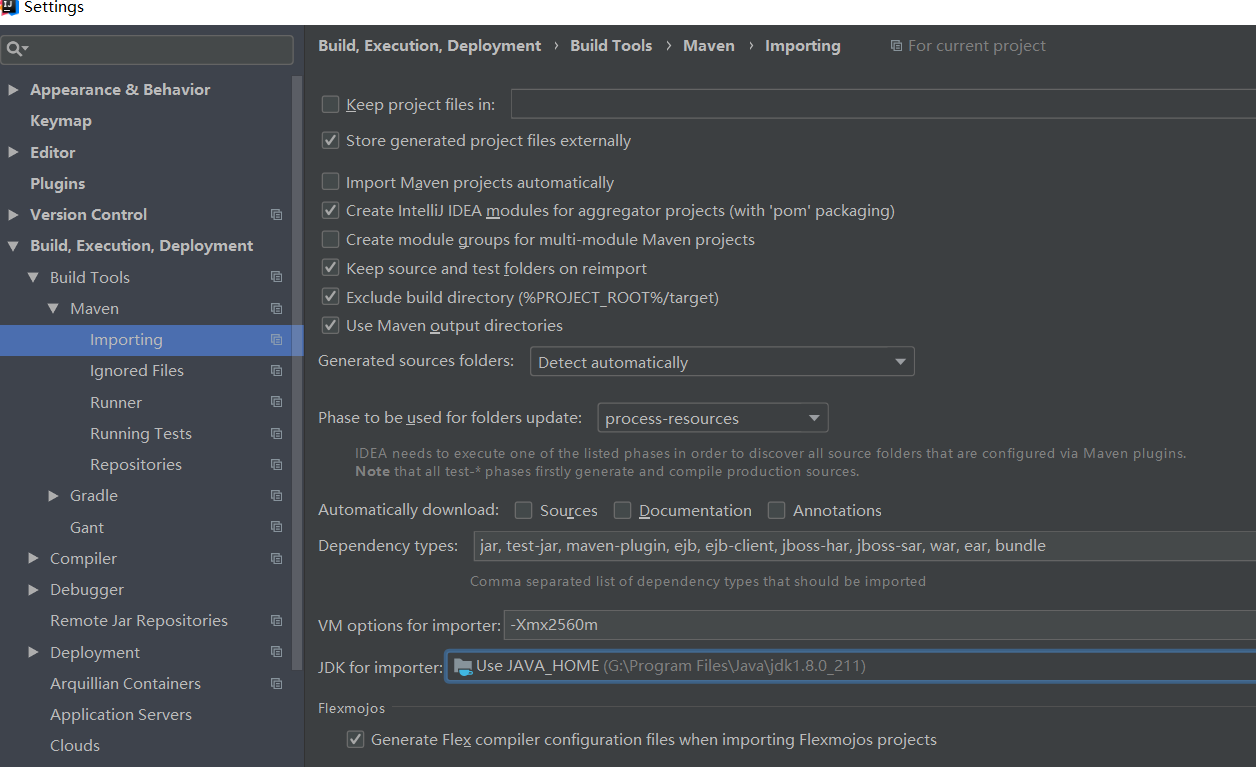Click 'Maven' breadcrumb in header
Image resolution: width=1256 pixels, height=767 pixels.
pyautogui.click(x=709, y=46)
